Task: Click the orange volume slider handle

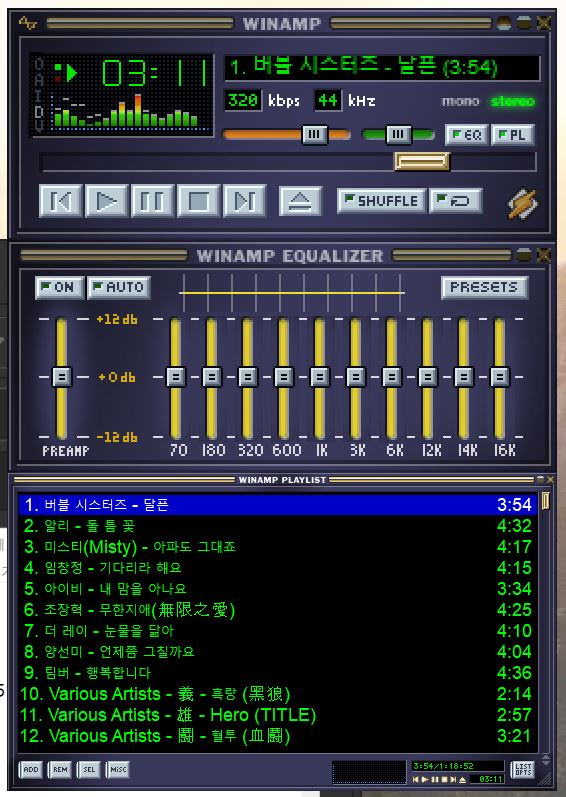Action: pos(315,135)
